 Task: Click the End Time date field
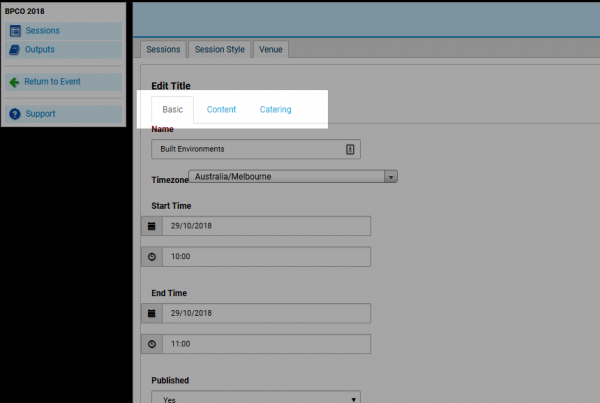point(266,313)
